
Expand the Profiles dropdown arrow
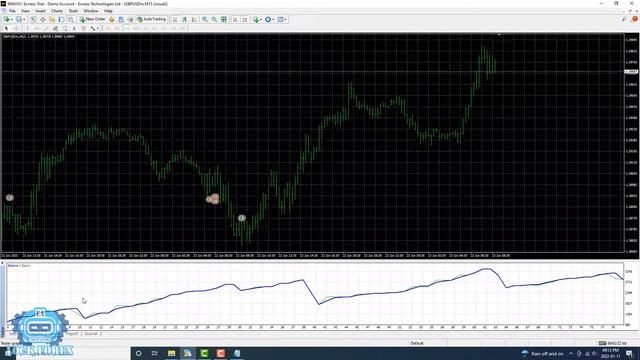pos(24,20)
